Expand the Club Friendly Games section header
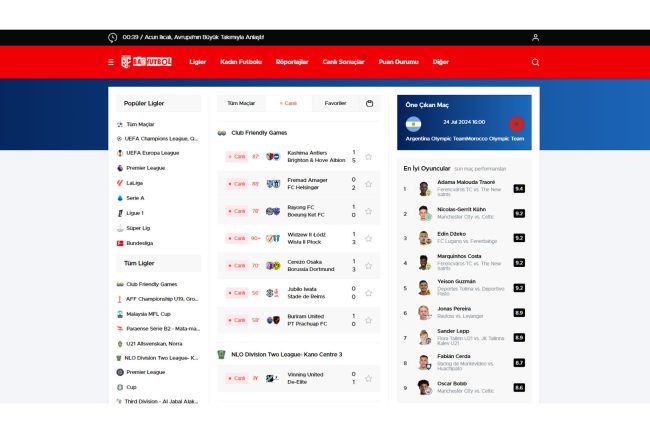Image resolution: width=650 pixels, height=433 pixels. (259, 132)
